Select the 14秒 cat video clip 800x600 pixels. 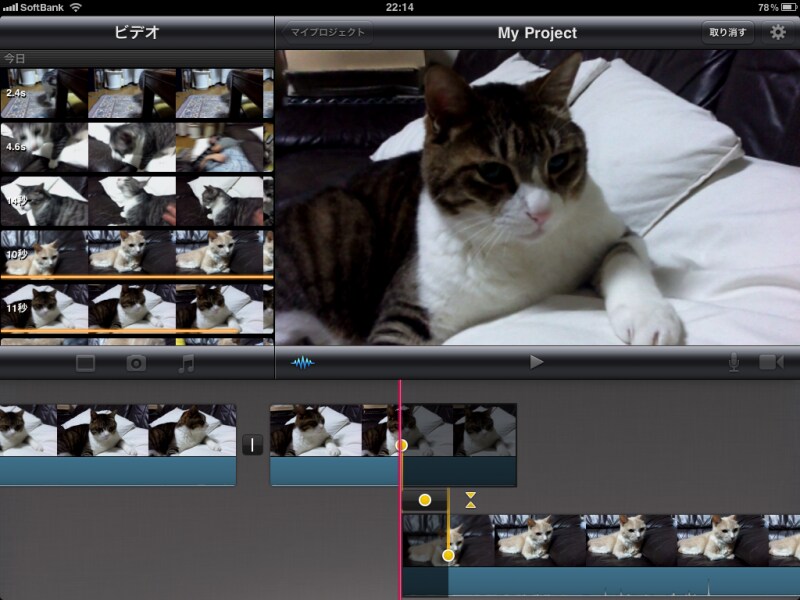click(136, 200)
